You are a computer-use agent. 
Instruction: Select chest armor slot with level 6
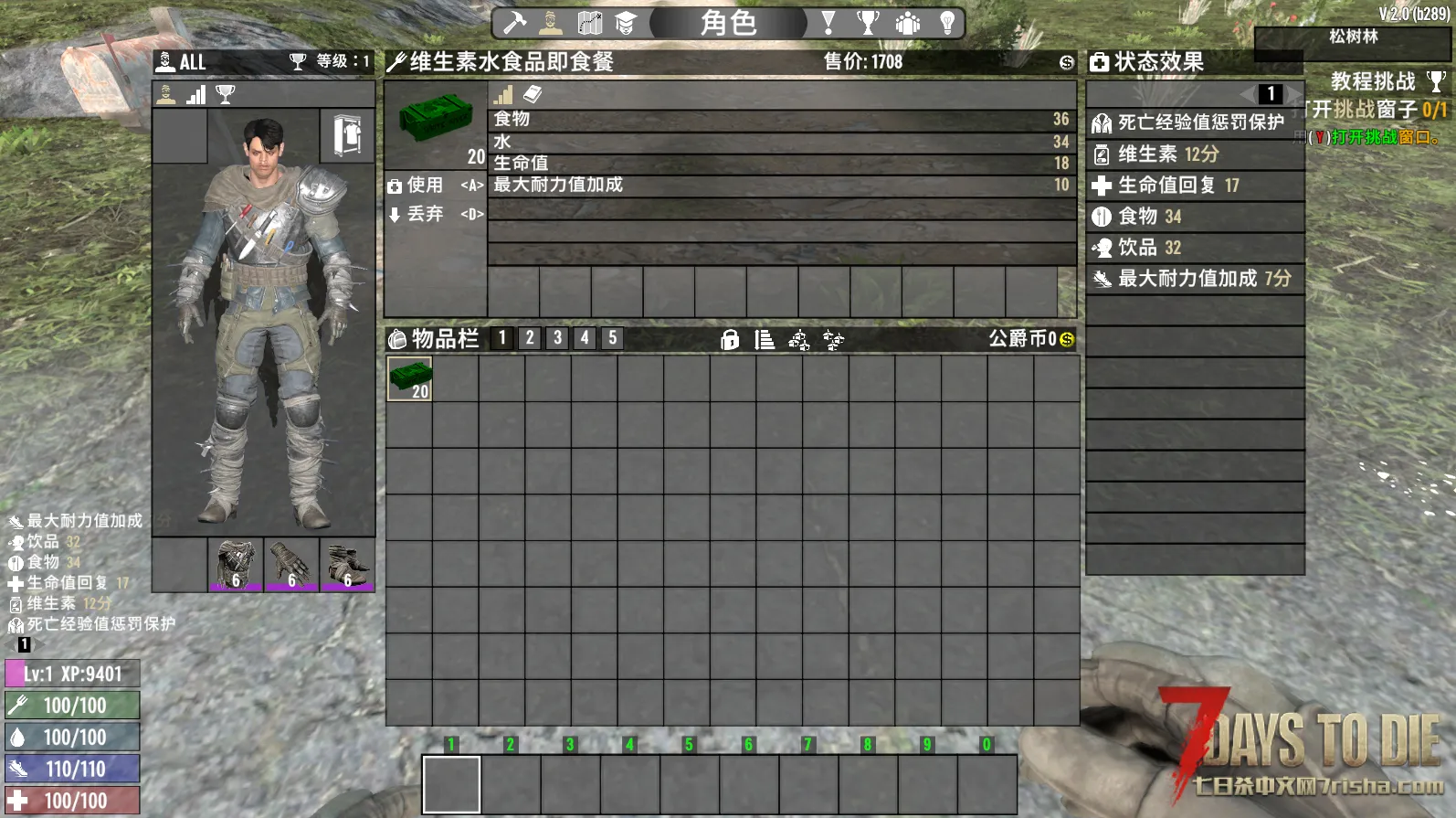(236, 565)
